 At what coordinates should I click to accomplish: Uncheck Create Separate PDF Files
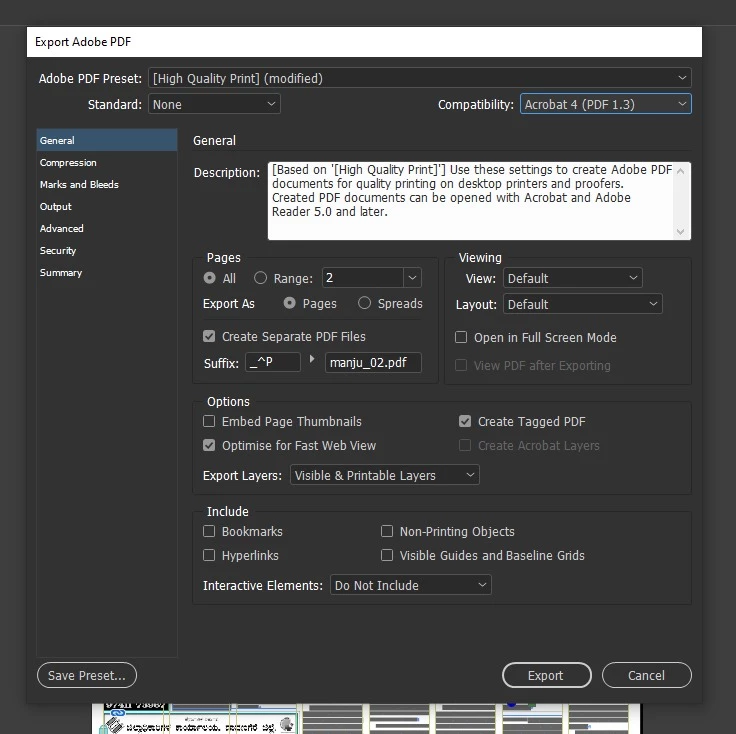[209, 336]
